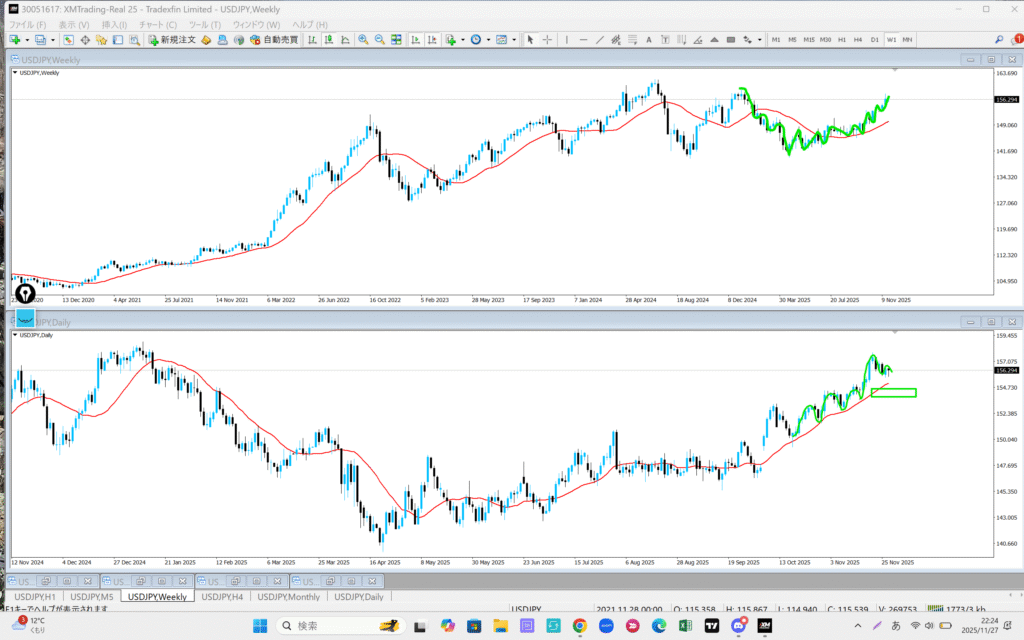Expand the periodicity clock dropdown arrow

tap(487, 40)
